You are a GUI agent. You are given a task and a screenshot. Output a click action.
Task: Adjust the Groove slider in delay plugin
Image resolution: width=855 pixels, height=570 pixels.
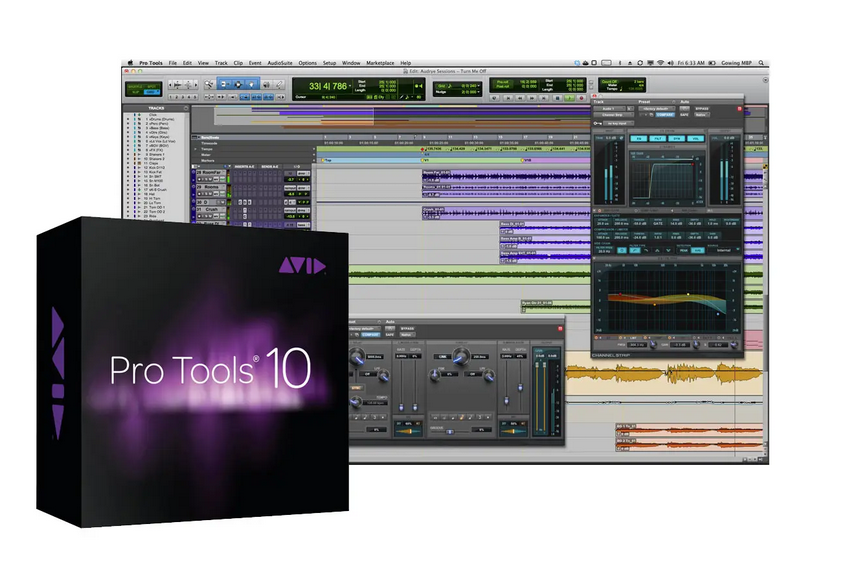click(x=450, y=431)
